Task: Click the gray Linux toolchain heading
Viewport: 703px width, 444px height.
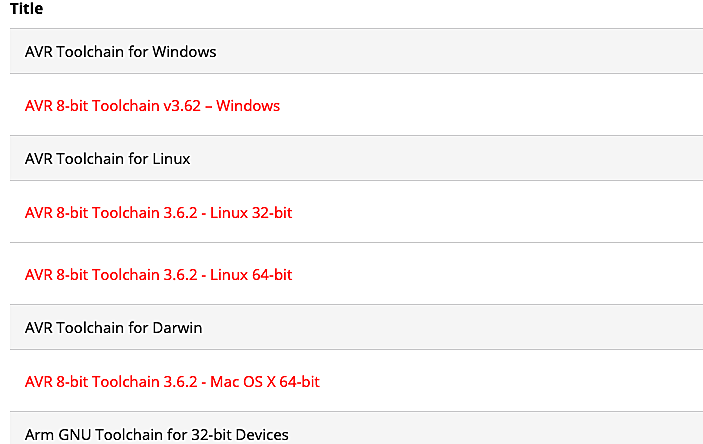Action: 107,159
